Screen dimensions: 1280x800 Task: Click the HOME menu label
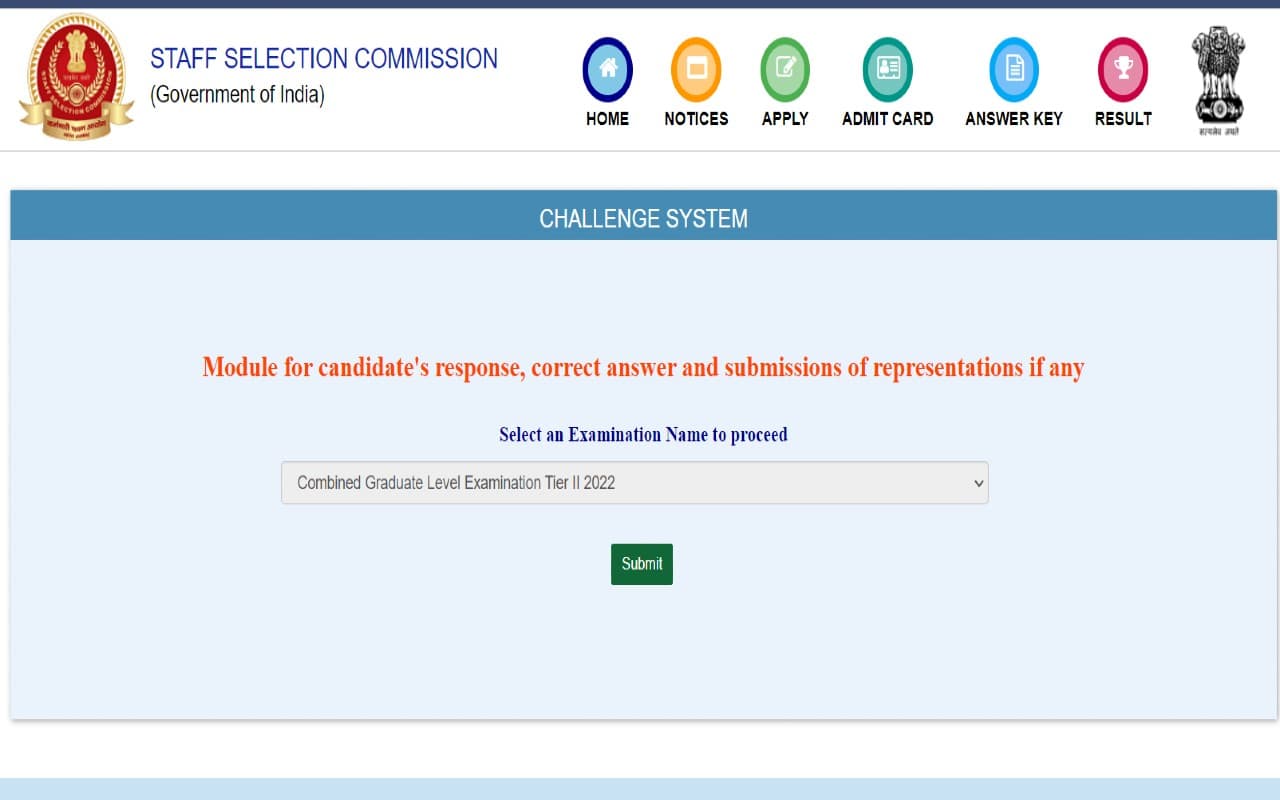(x=607, y=118)
